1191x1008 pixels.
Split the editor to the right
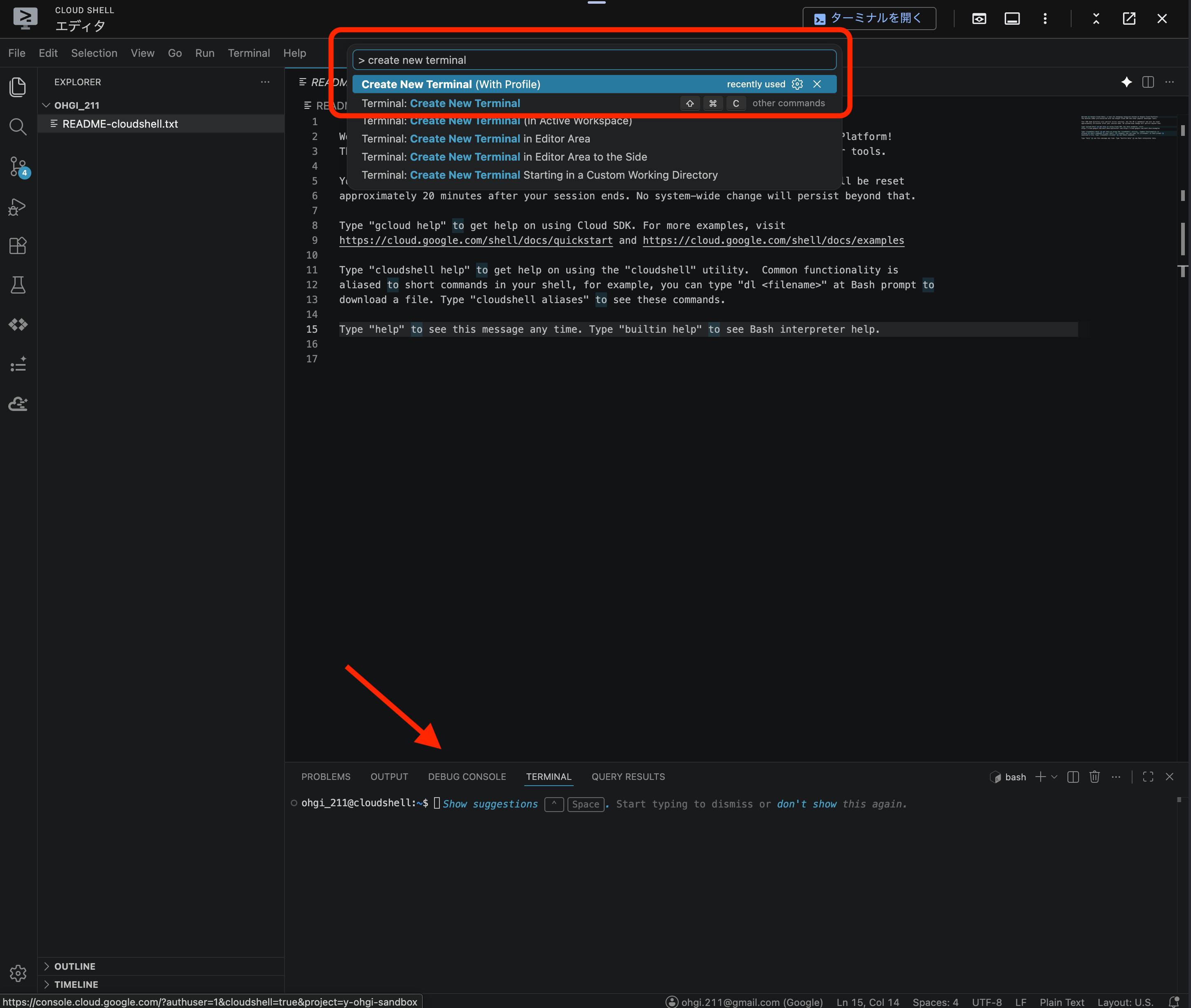coord(1148,82)
